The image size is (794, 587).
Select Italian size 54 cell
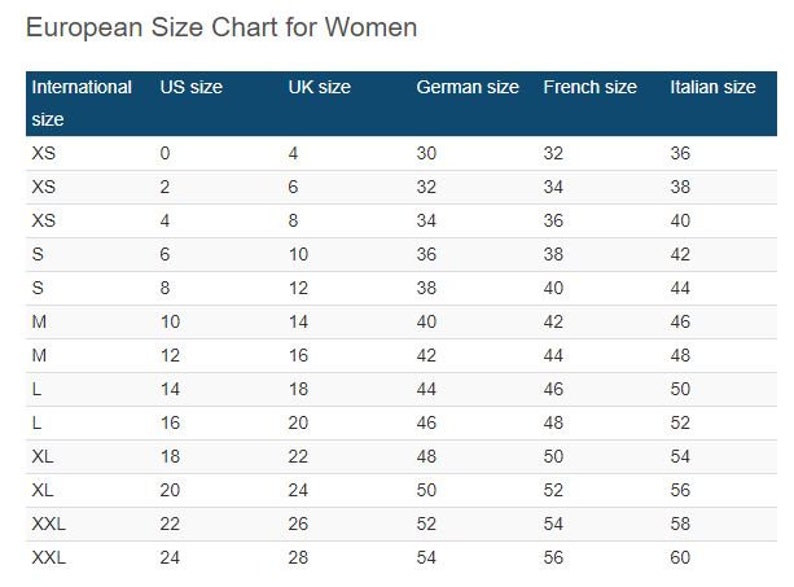[680, 456]
